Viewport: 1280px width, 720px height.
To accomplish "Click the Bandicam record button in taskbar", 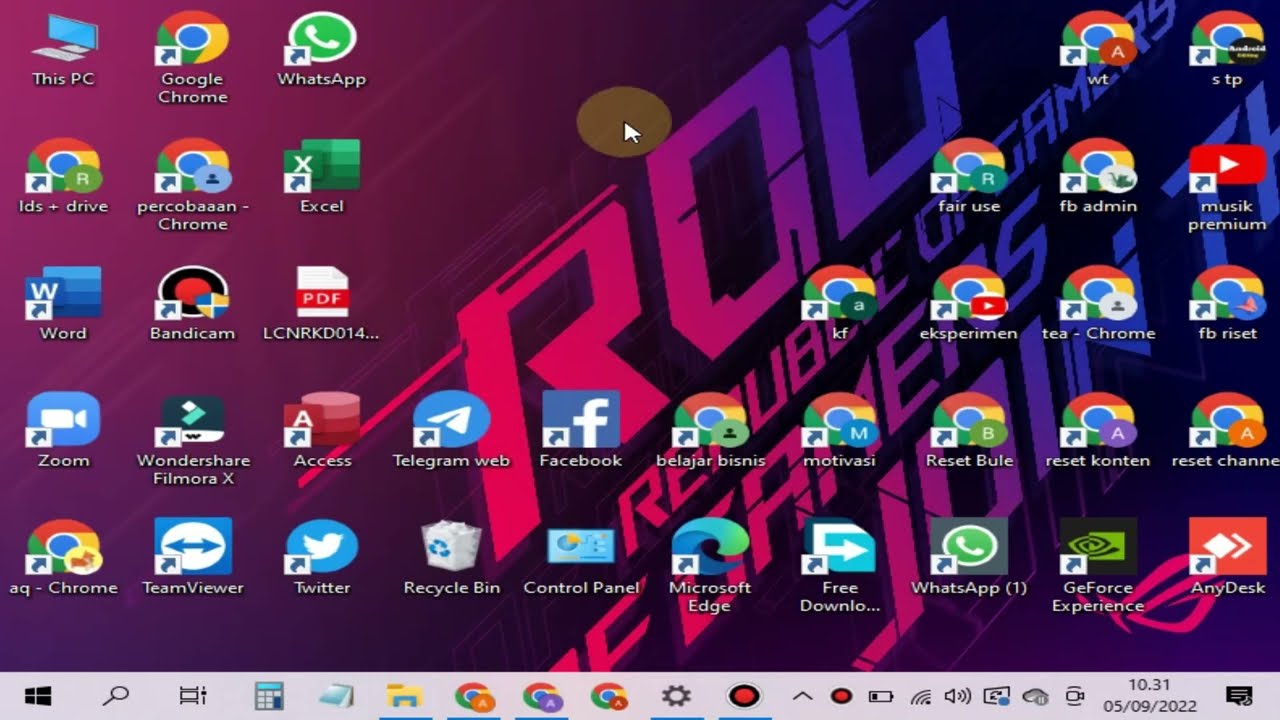I will pyautogui.click(x=744, y=696).
